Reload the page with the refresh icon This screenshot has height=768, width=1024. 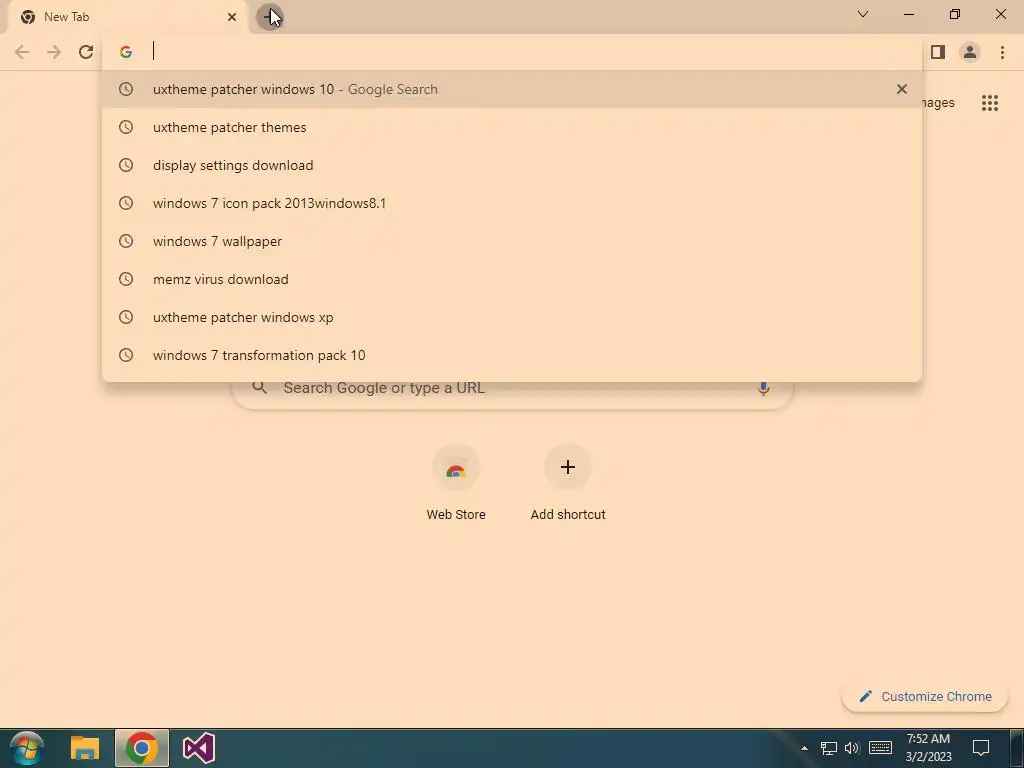coord(86,52)
